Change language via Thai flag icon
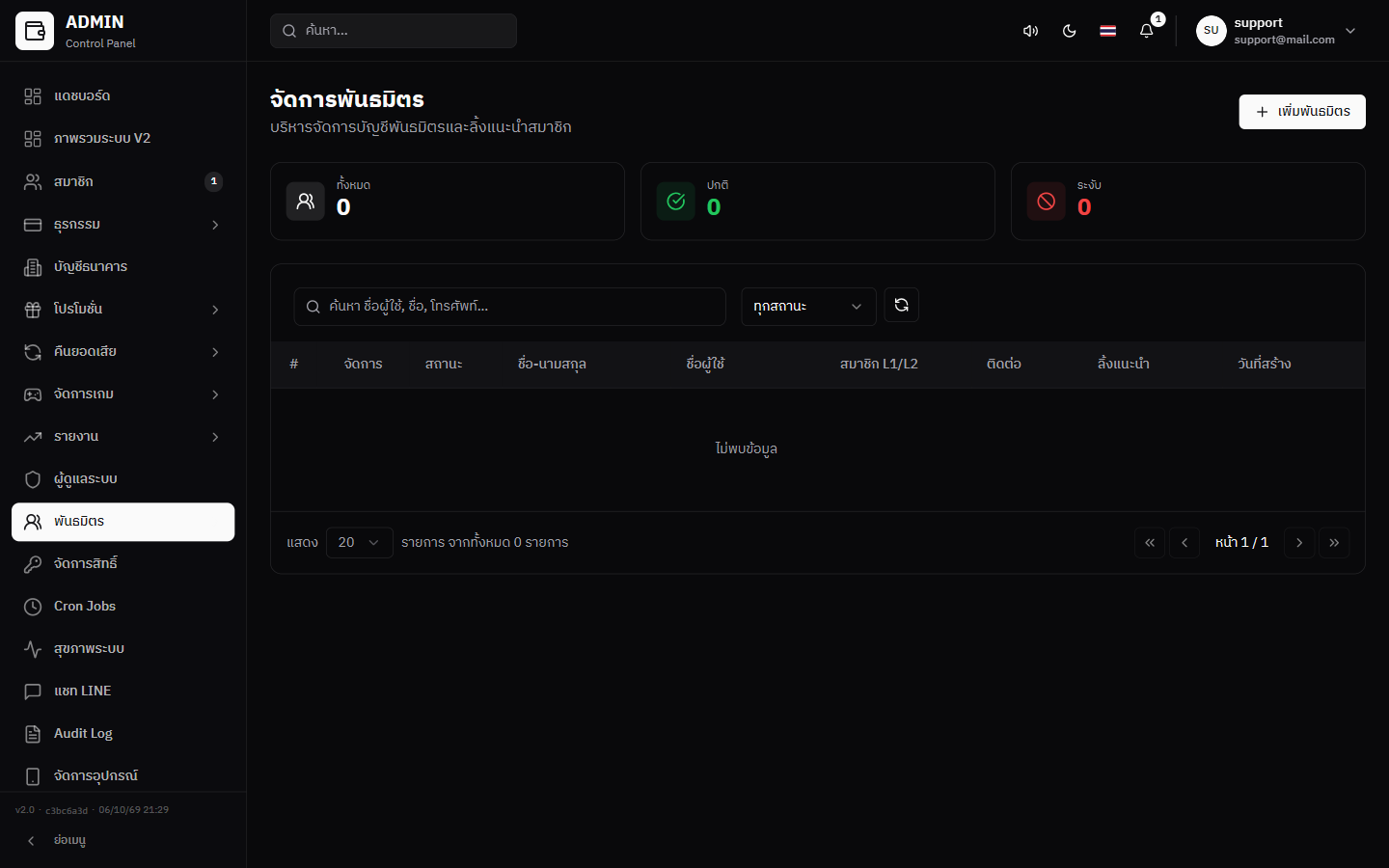 tap(1107, 31)
